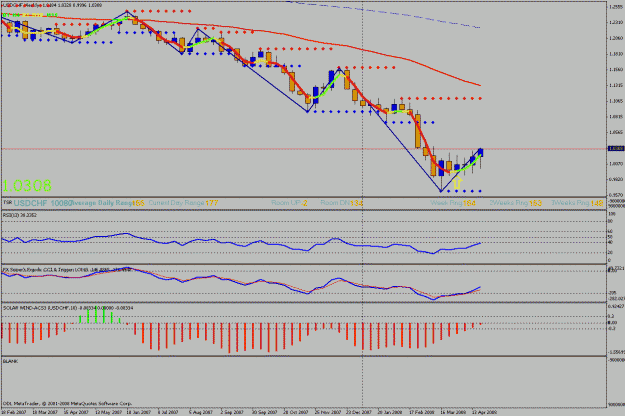Click the 2Weeks Rng 153 readout
This screenshot has height=416, width=625.
[516, 203]
